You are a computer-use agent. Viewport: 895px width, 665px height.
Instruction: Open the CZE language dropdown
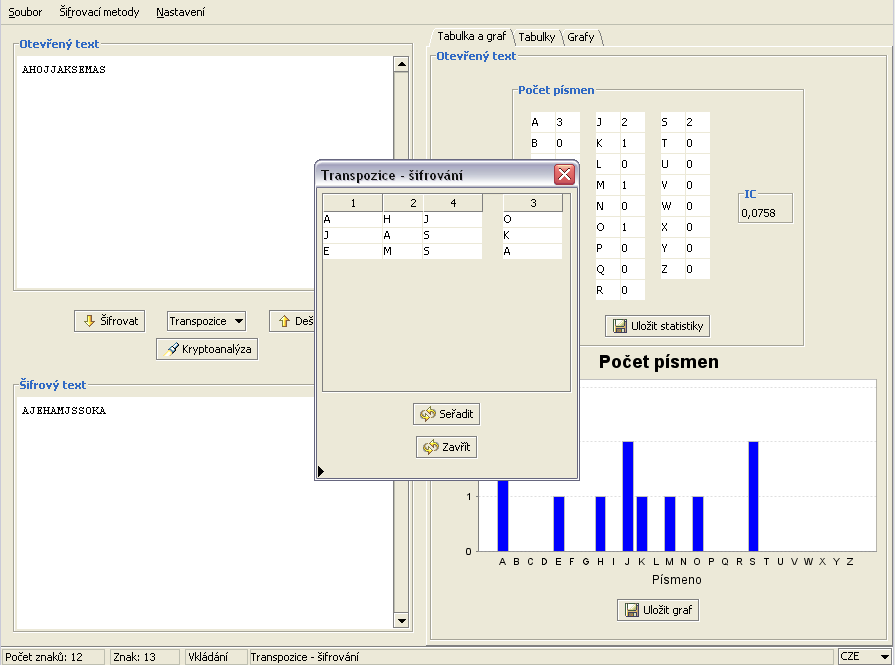point(865,656)
